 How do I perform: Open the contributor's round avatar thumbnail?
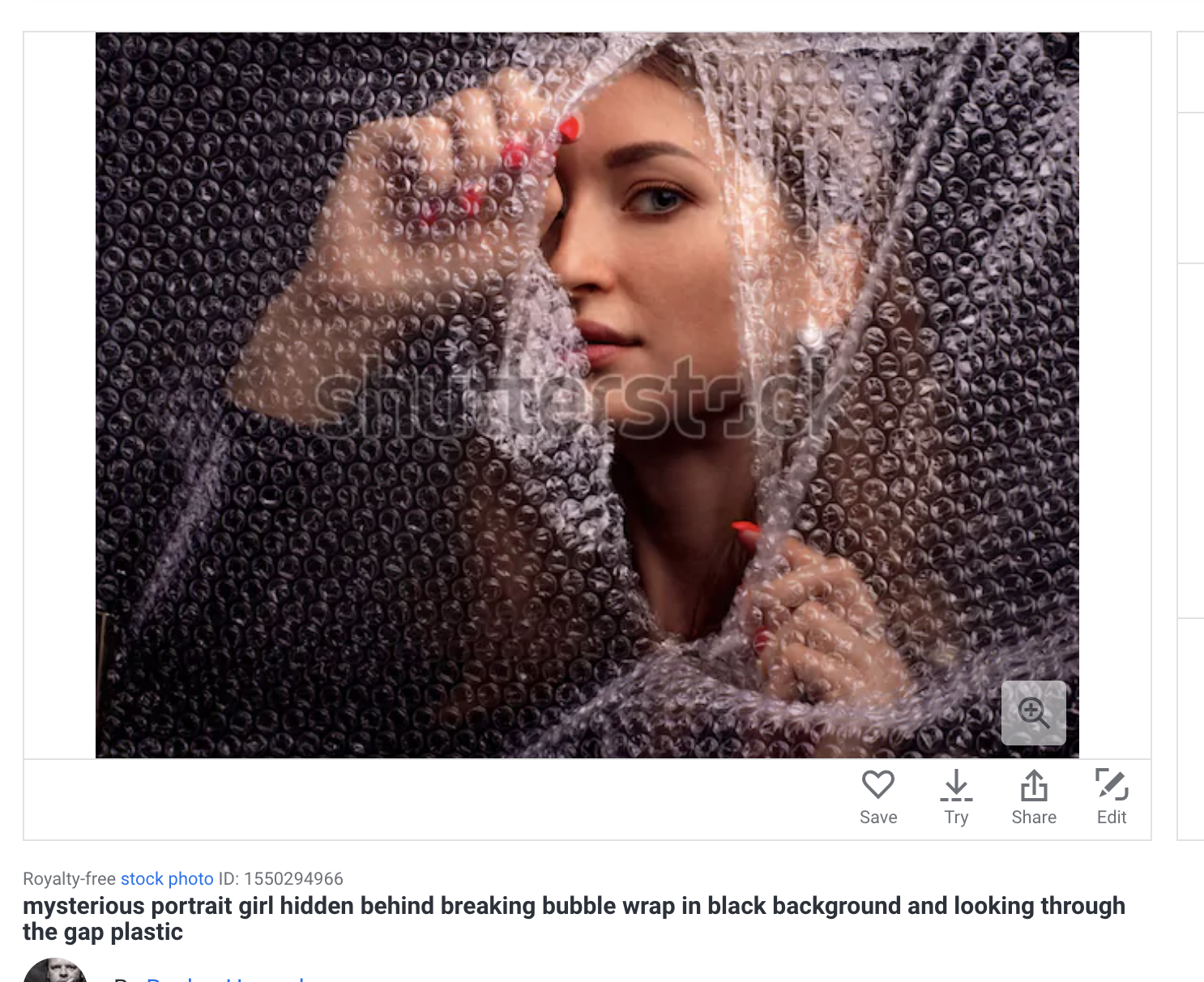pyautogui.click(x=55, y=971)
